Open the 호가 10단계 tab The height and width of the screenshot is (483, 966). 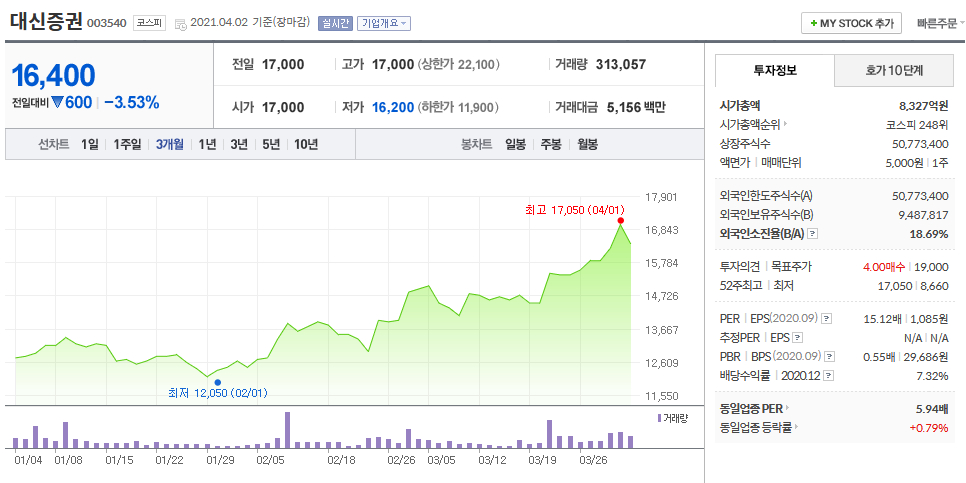point(894,70)
